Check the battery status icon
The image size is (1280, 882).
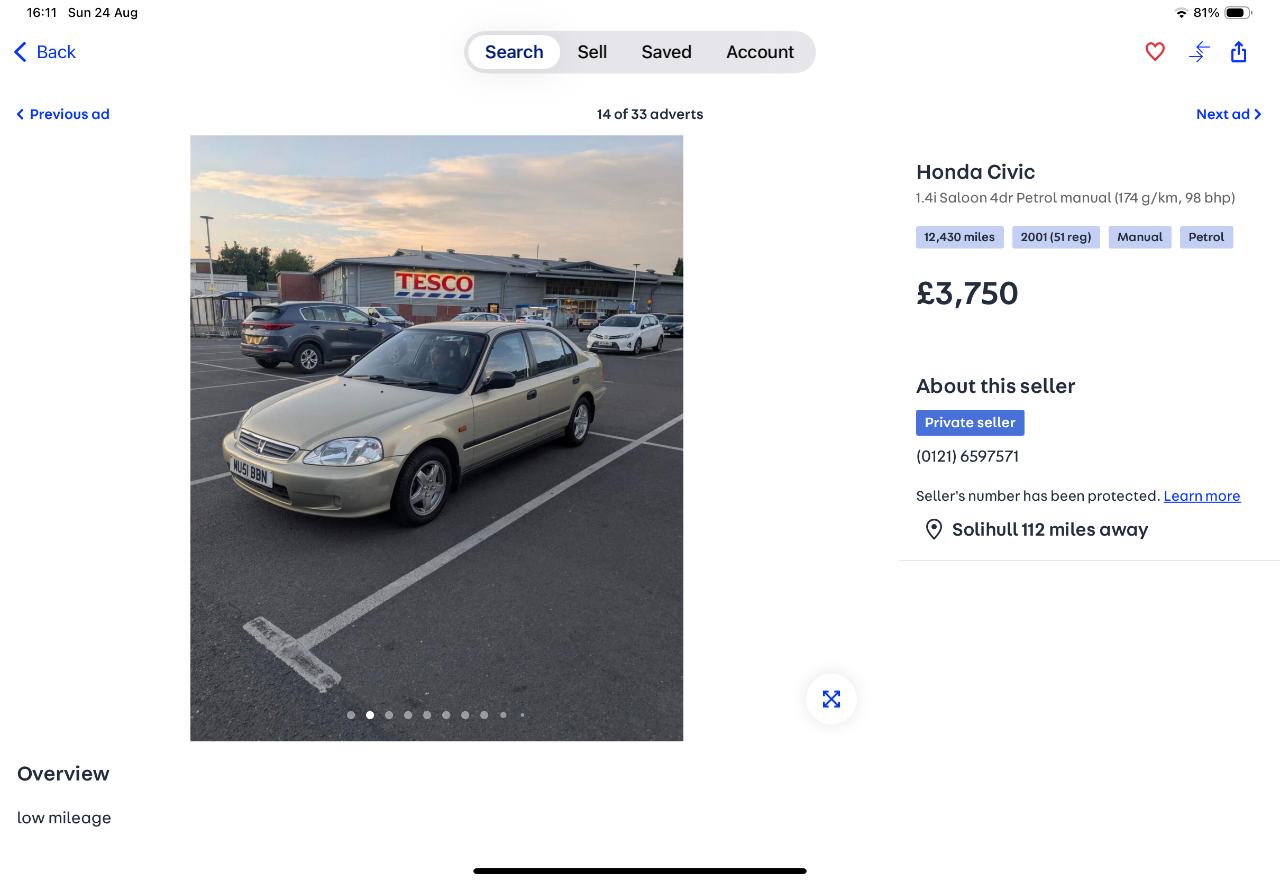(x=1238, y=13)
